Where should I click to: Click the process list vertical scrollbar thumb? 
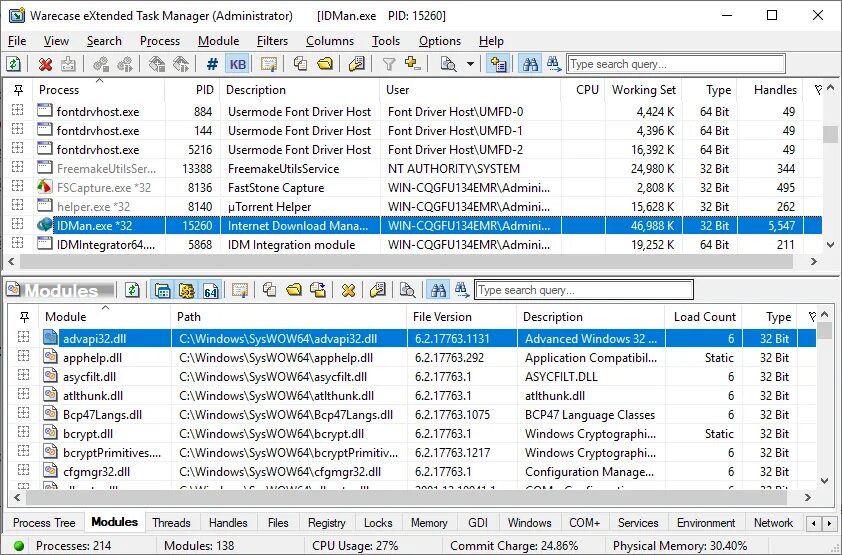[x=830, y=134]
